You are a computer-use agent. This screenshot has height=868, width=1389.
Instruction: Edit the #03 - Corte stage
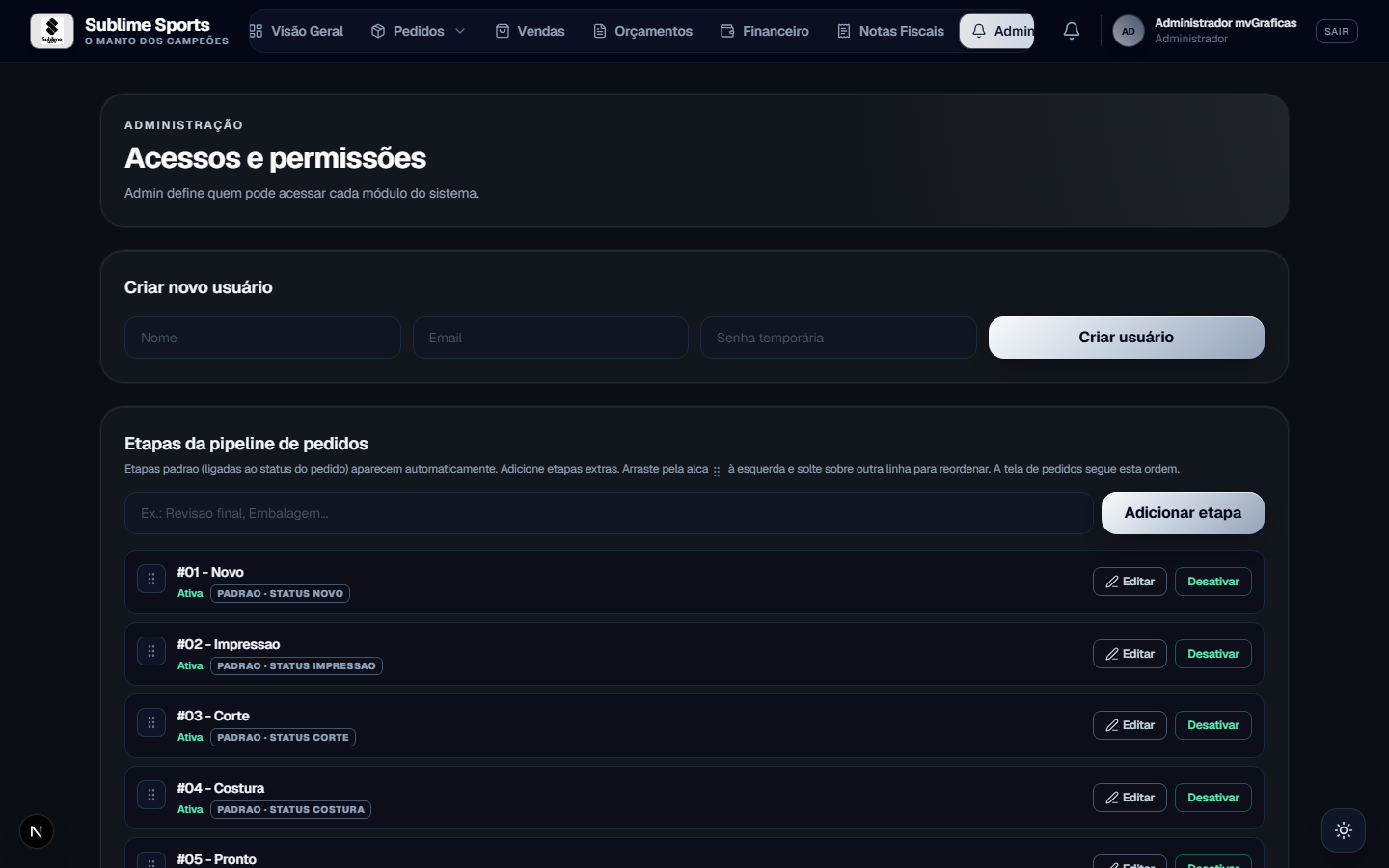click(1130, 725)
